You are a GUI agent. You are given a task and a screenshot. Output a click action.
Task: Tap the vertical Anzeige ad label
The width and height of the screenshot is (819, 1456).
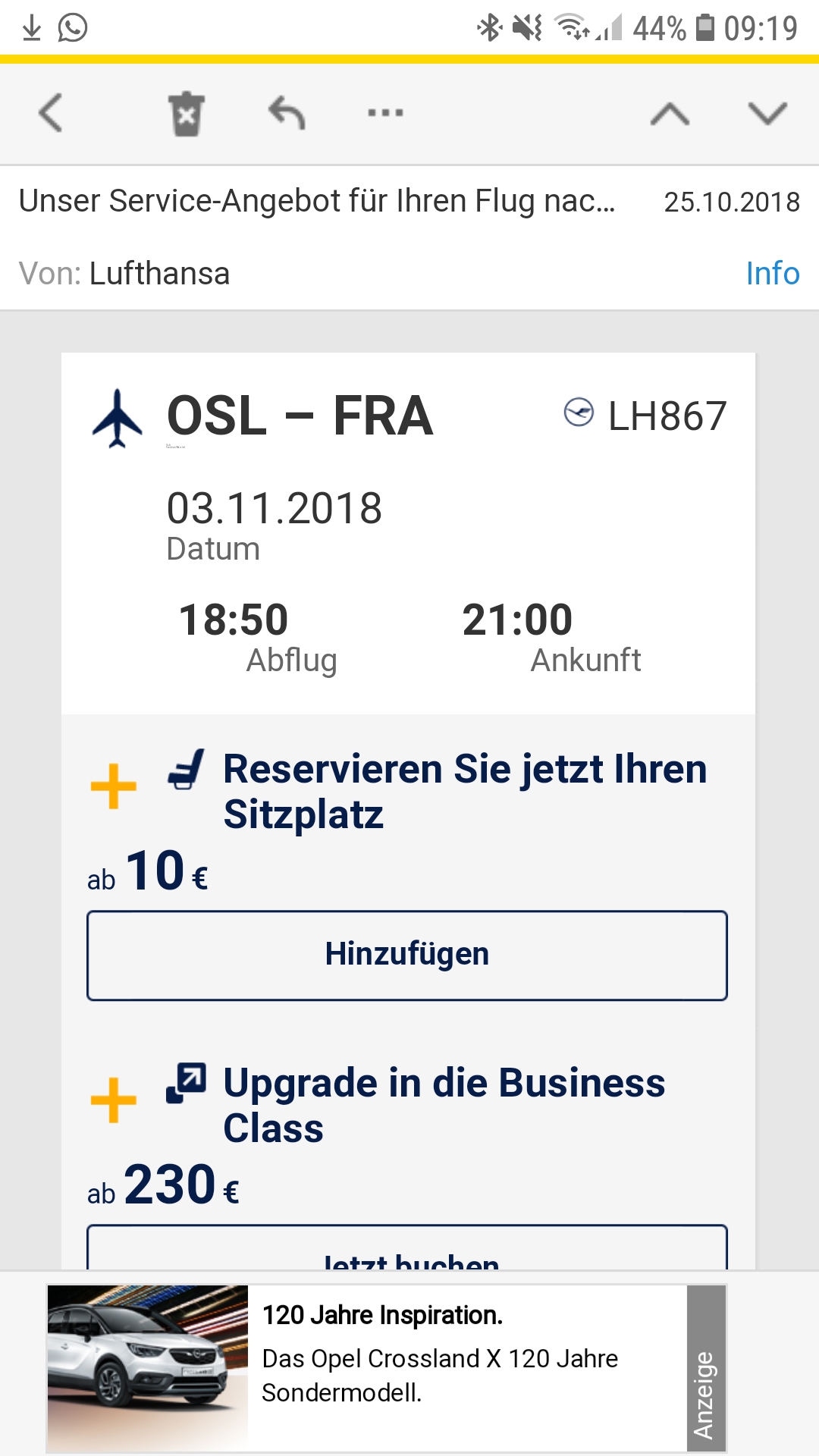point(705,1369)
